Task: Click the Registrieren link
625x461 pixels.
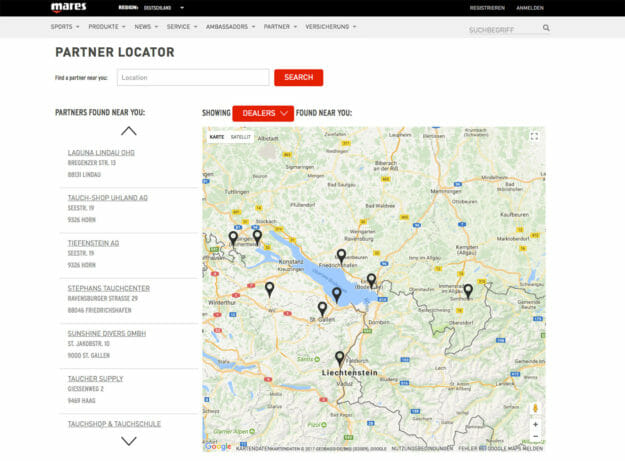Action: click(487, 7)
